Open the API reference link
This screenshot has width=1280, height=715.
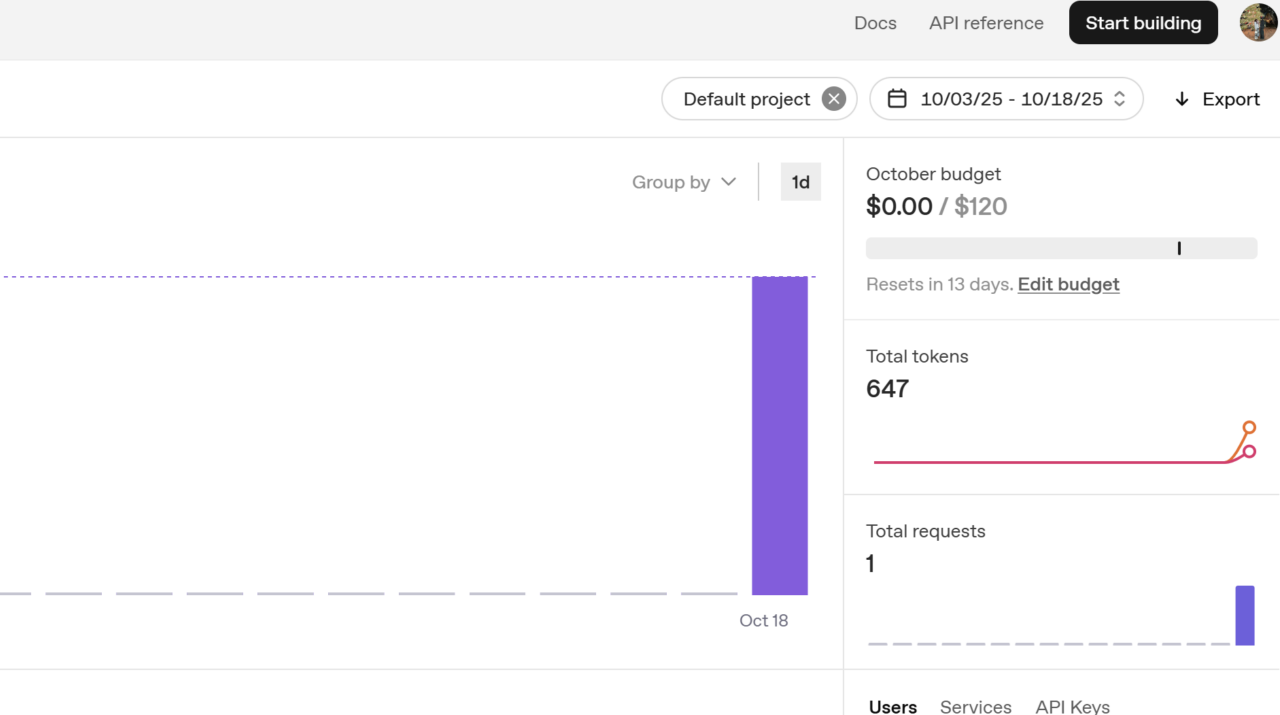986,23
